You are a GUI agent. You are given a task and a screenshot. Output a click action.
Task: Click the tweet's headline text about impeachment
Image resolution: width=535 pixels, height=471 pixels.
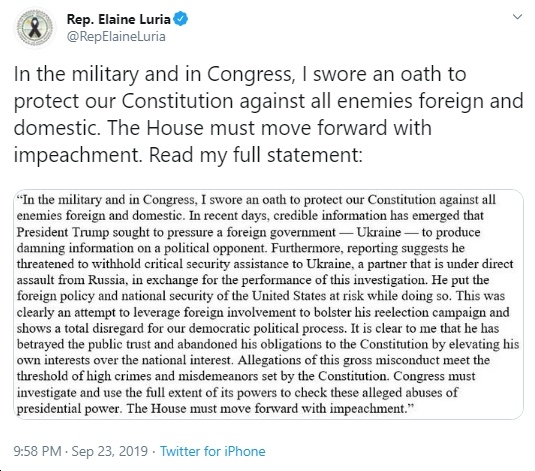(x=268, y=114)
